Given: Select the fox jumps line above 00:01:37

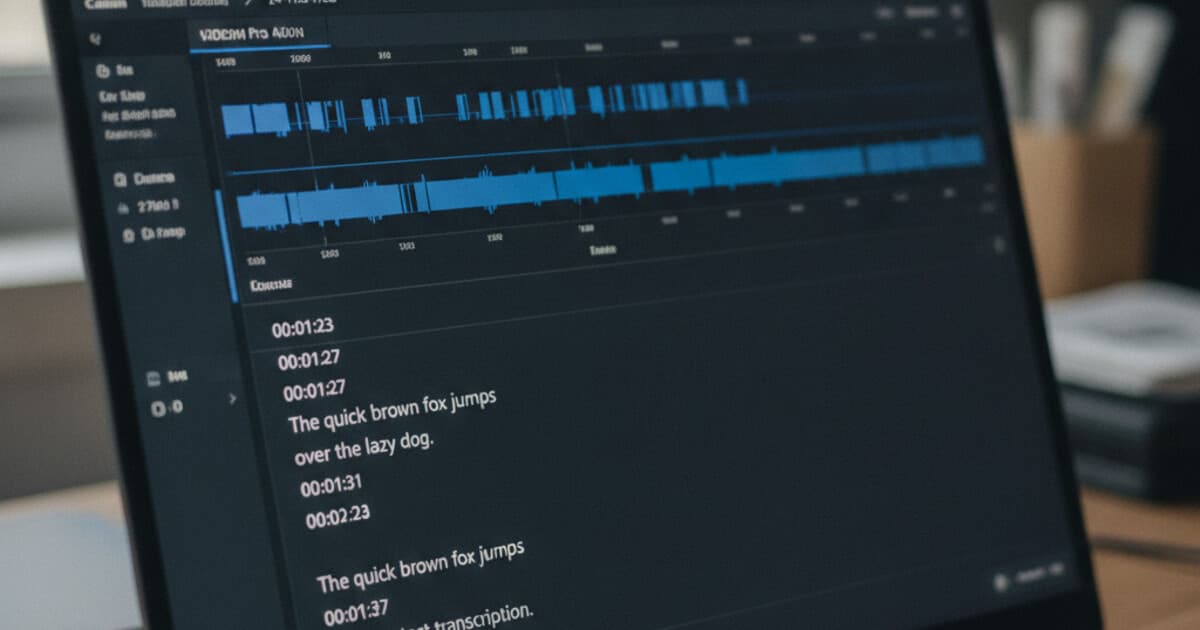Looking at the screenshot, I should click(x=421, y=566).
